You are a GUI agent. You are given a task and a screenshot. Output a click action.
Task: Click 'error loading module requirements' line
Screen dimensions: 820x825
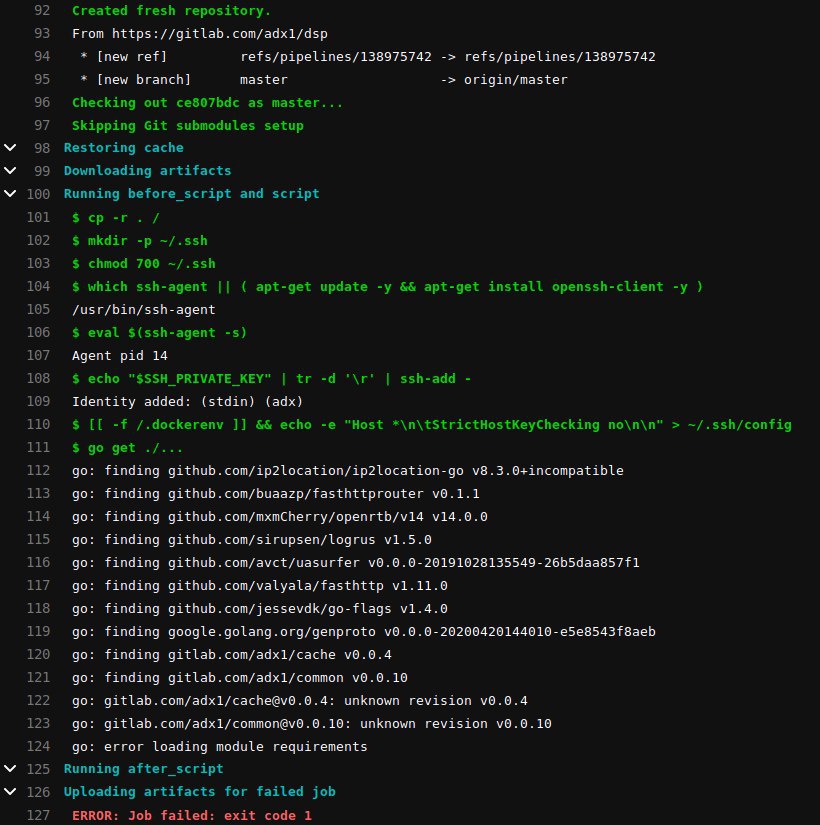click(219, 747)
